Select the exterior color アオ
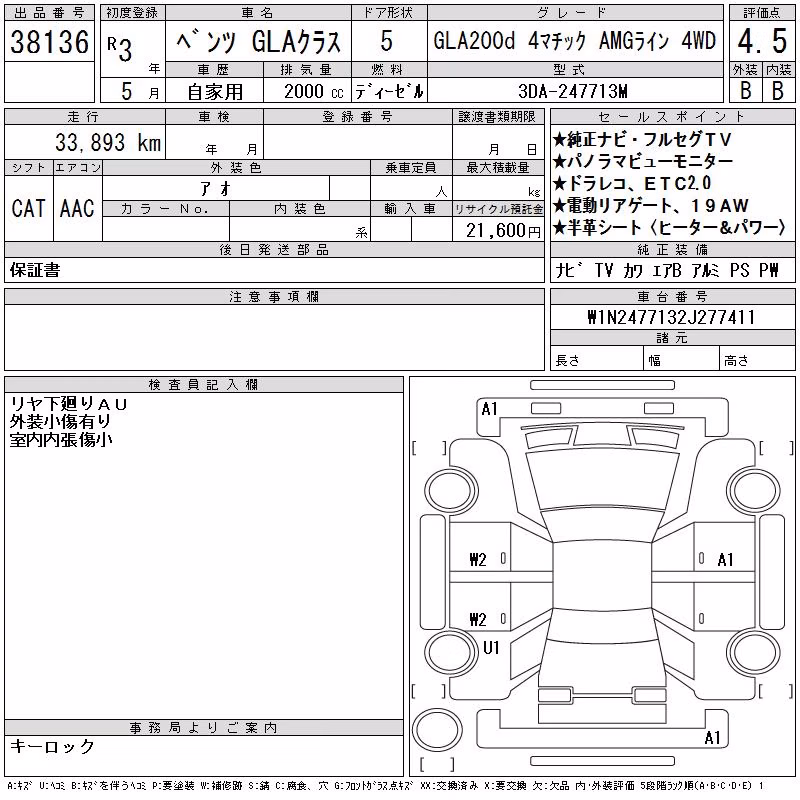This screenshot has width=800, height=800. 216,189
